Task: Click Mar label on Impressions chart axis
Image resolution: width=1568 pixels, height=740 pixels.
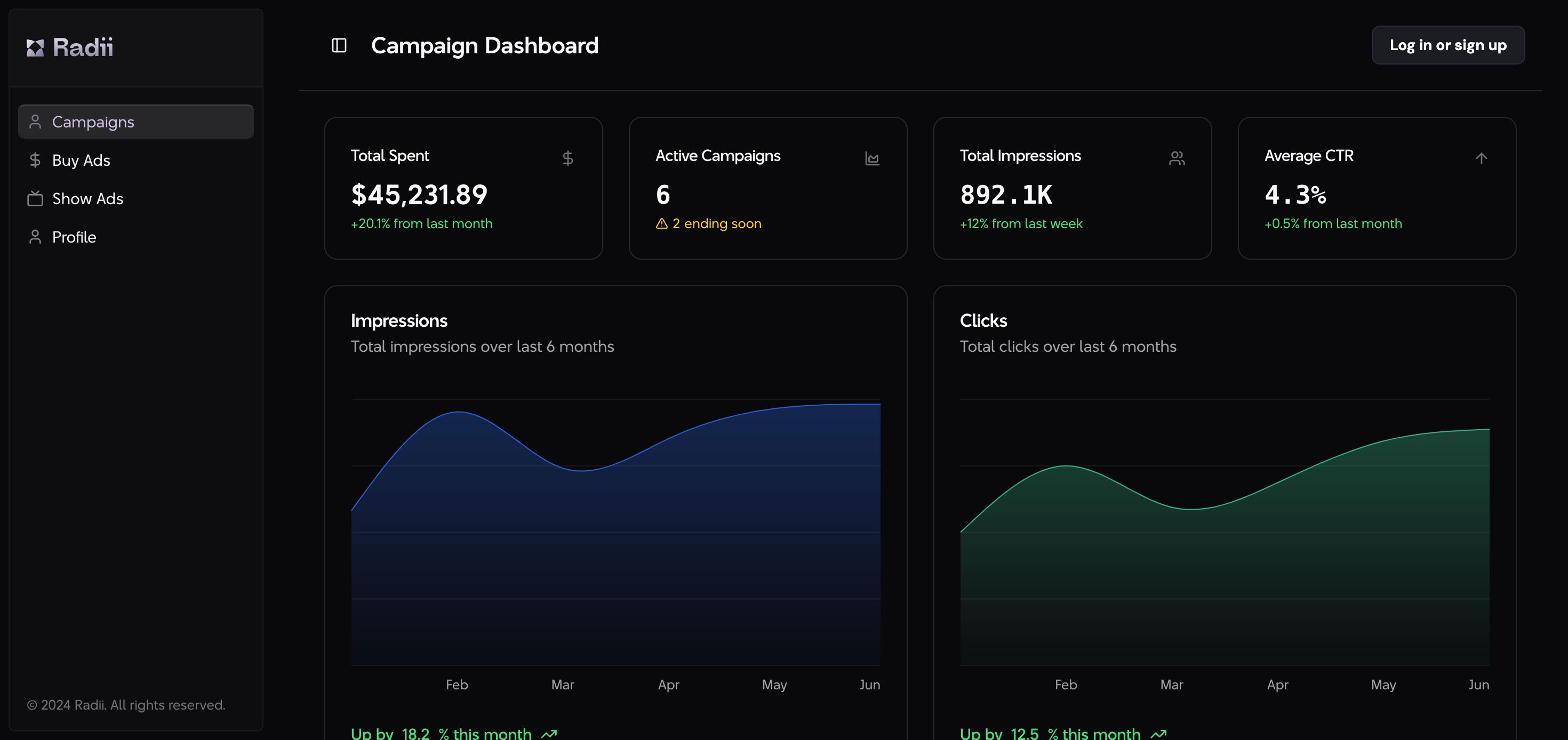Action: (x=563, y=685)
